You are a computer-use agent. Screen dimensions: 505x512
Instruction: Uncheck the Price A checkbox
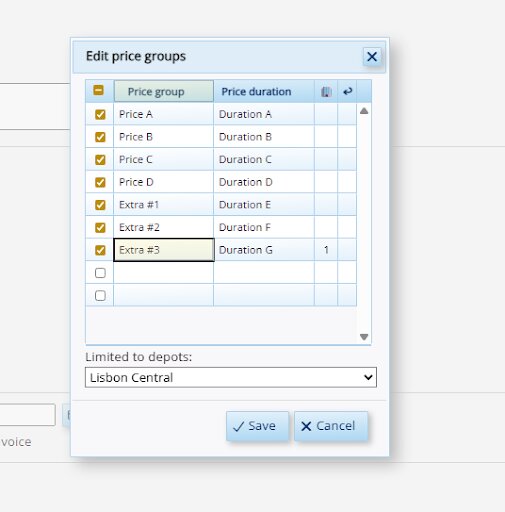[x=100, y=114]
